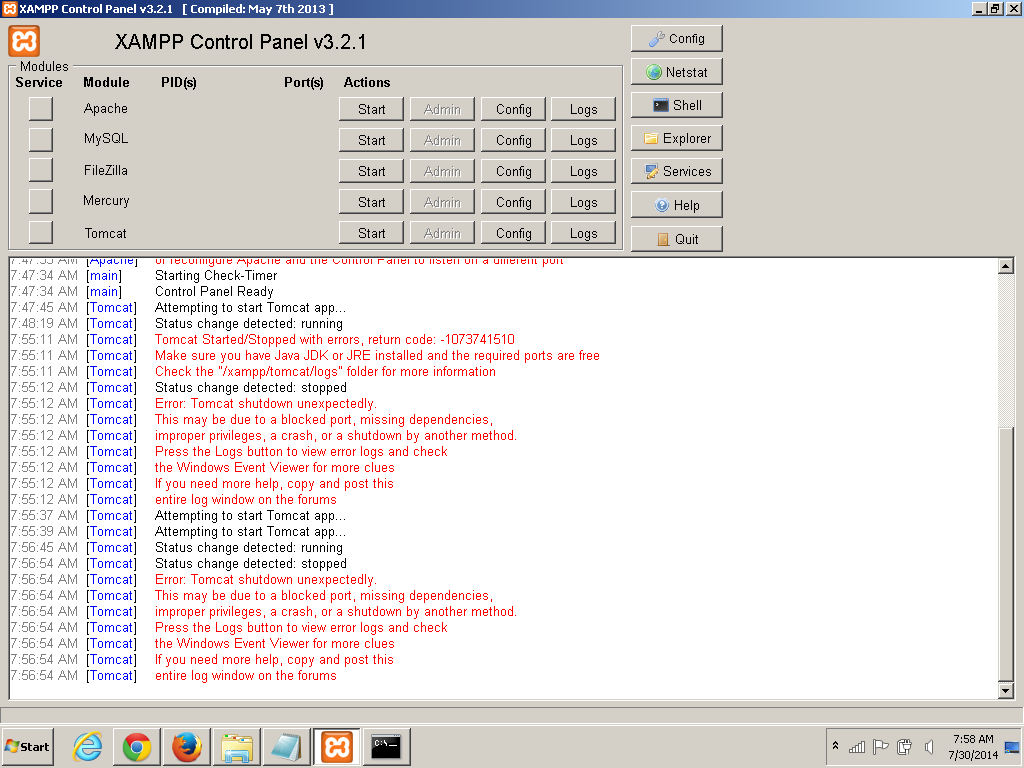The width and height of the screenshot is (1024, 768).
Task: Open the Explorer side button
Action: [676, 138]
